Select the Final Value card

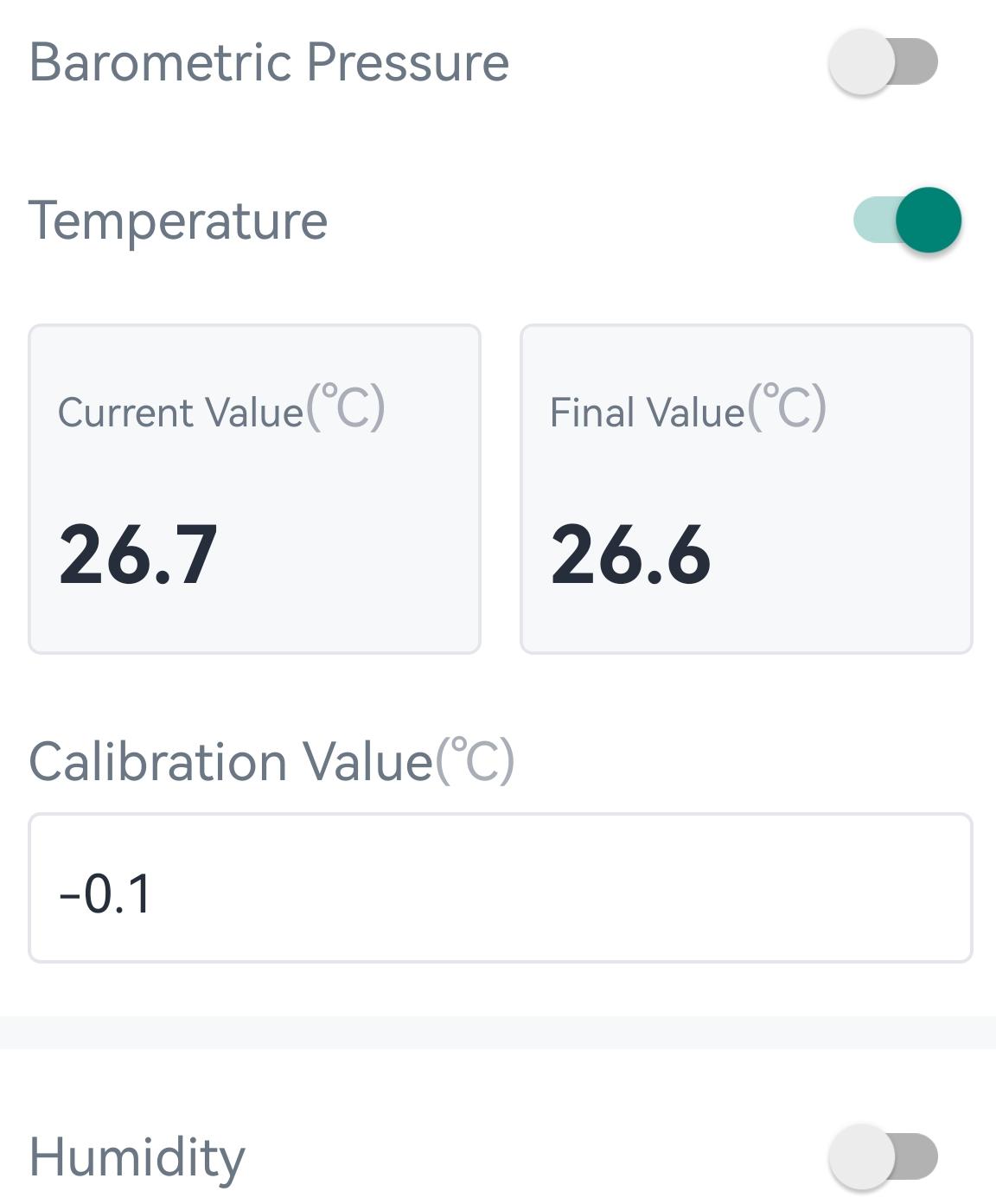coord(745,489)
